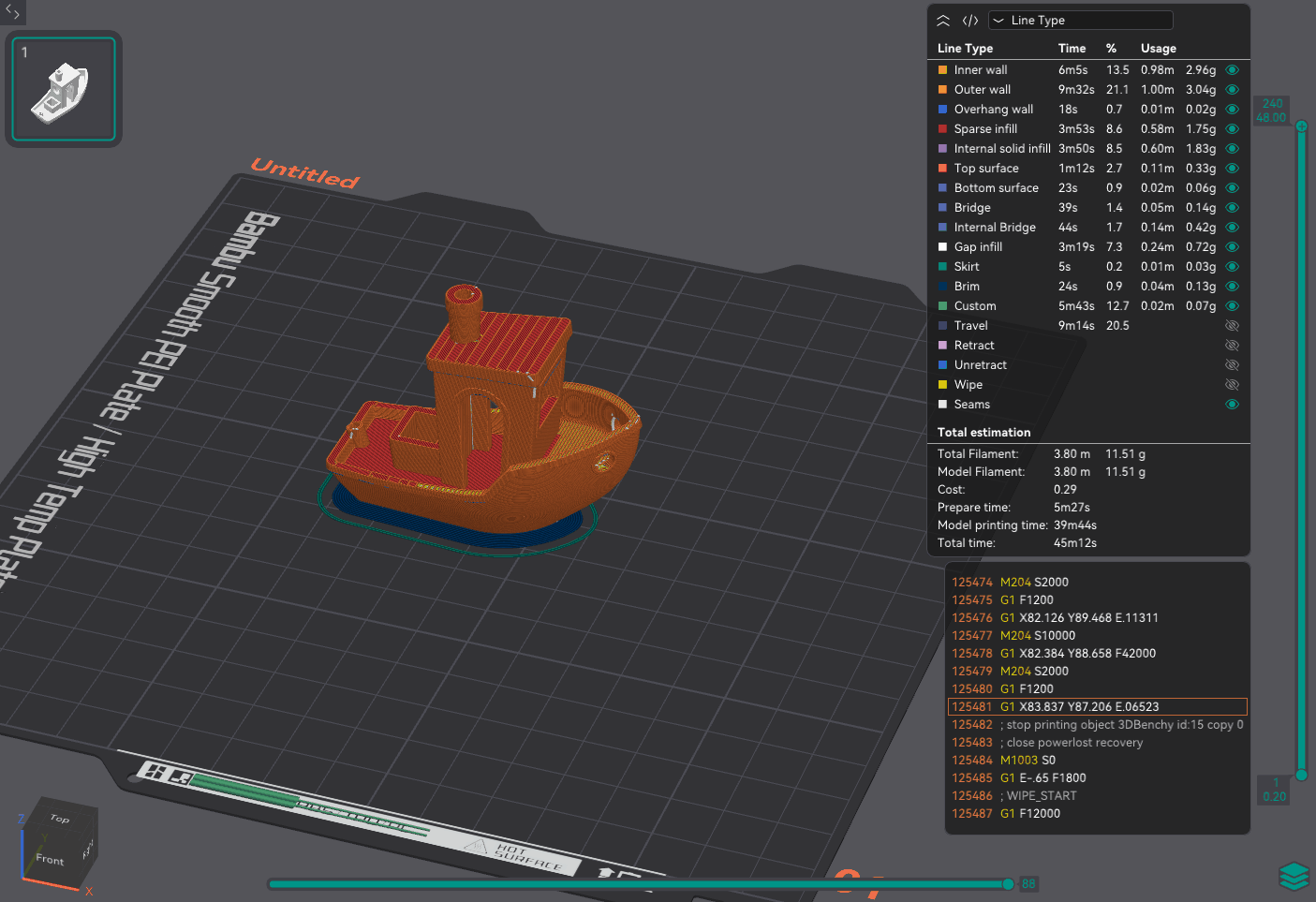This screenshot has width=1316, height=902.
Task: Click the Custom green color swatch
Action: coord(942,306)
